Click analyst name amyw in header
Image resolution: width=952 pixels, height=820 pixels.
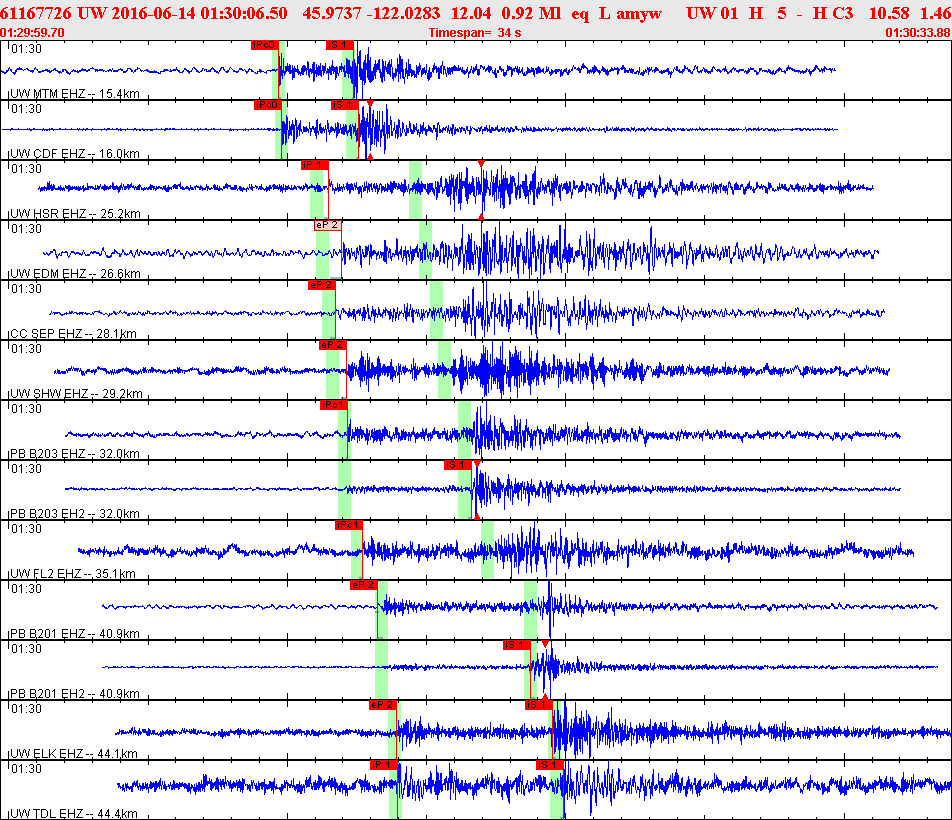pos(639,13)
